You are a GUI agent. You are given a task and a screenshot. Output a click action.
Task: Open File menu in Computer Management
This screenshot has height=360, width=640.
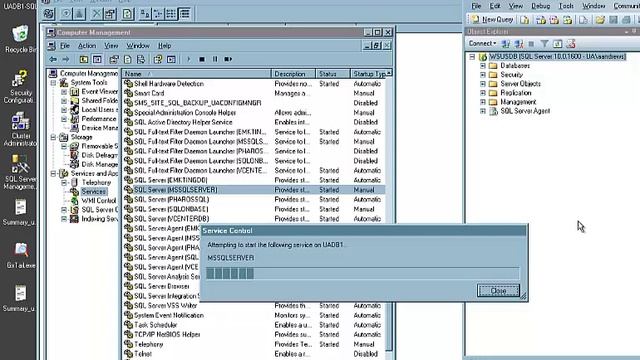(65, 46)
